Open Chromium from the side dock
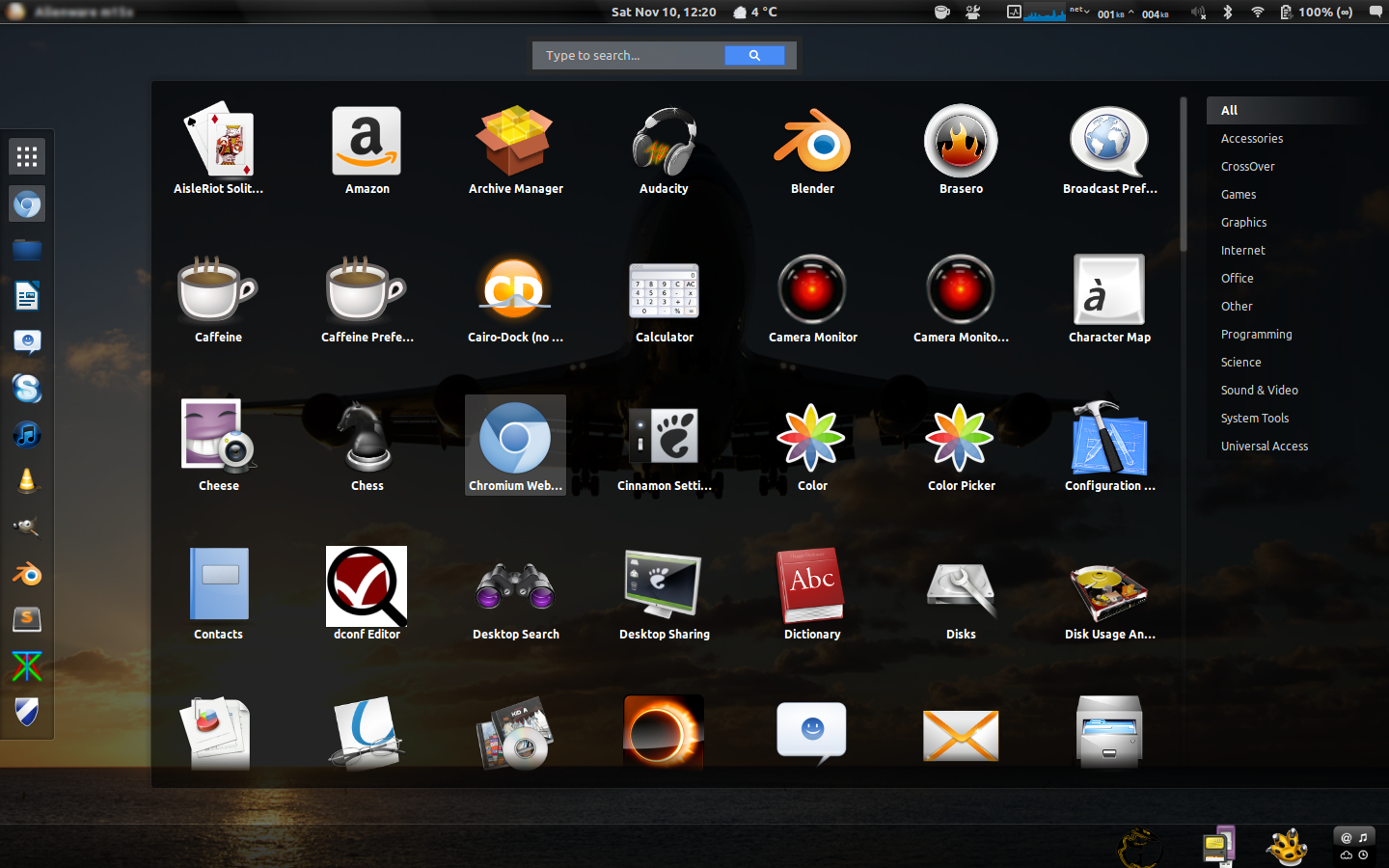 27,204
